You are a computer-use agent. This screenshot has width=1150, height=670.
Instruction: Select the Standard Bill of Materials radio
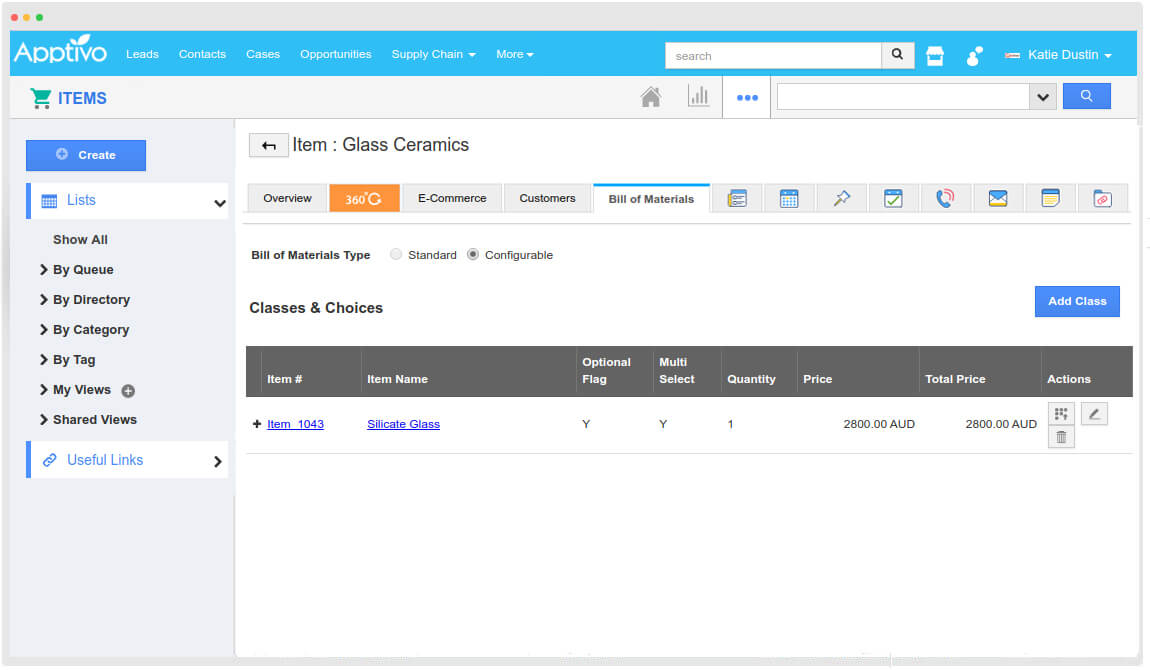[x=396, y=254]
